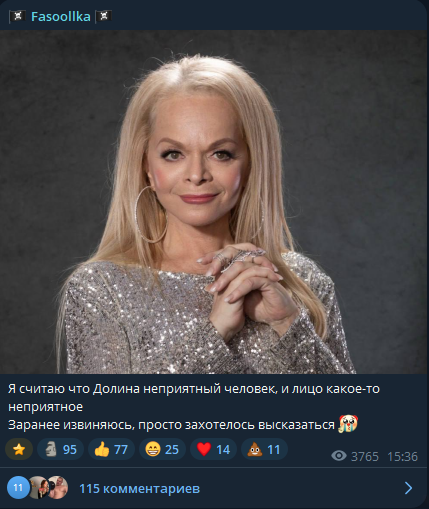Click the view count 3765
This screenshot has width=429, height=509.
coord(365,456)
